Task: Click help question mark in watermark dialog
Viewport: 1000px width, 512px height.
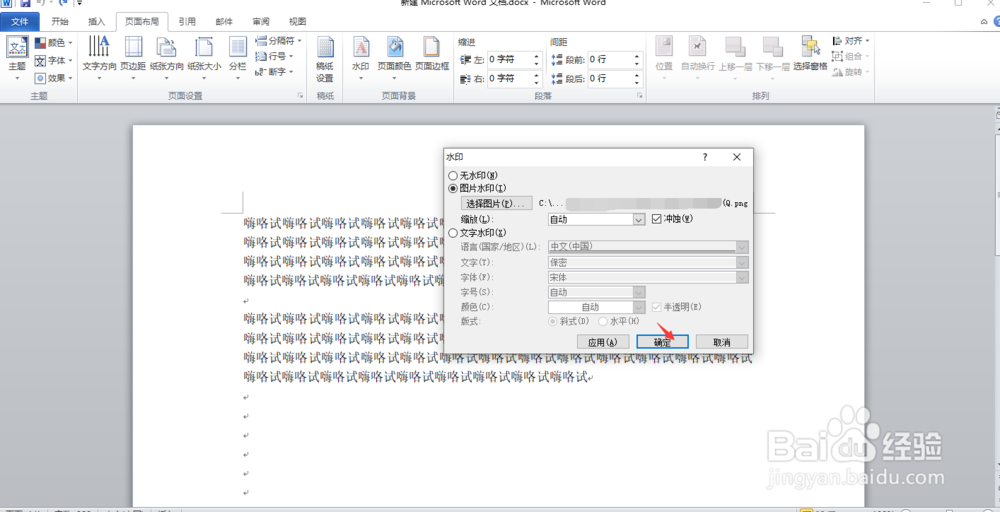Action: pos(705,157)
